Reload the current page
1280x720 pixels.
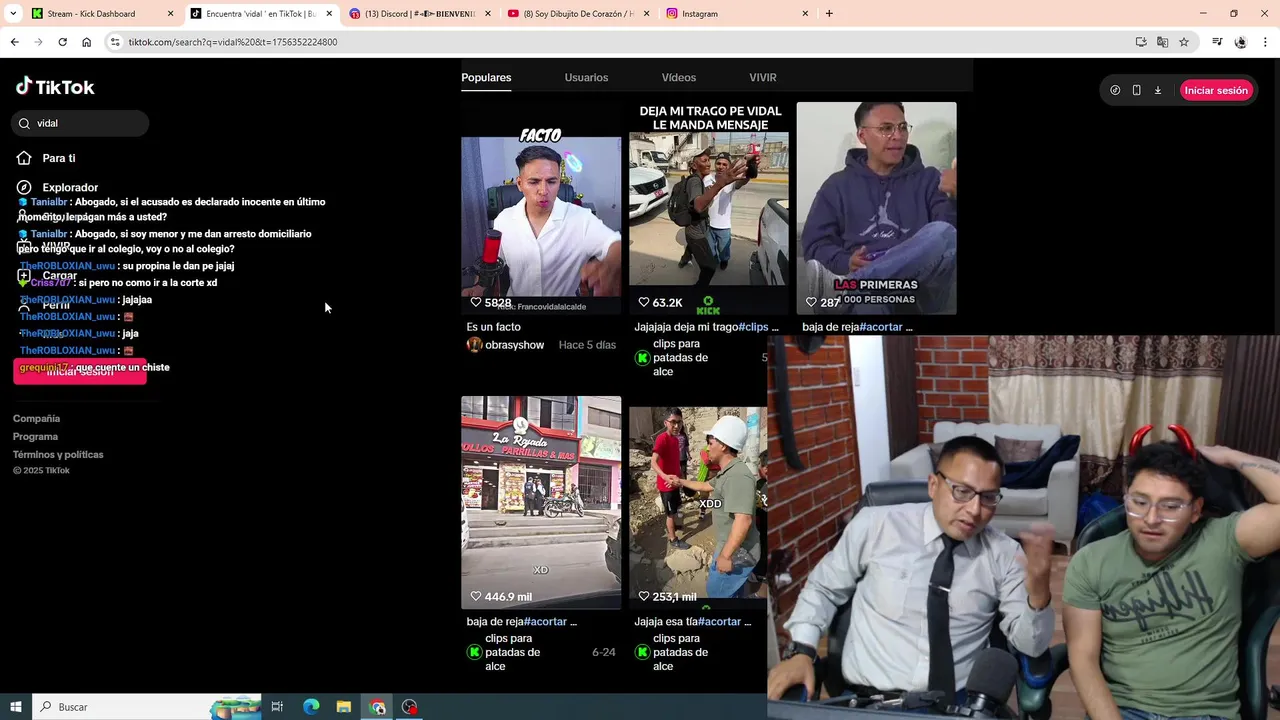click(x=62, y=42)
